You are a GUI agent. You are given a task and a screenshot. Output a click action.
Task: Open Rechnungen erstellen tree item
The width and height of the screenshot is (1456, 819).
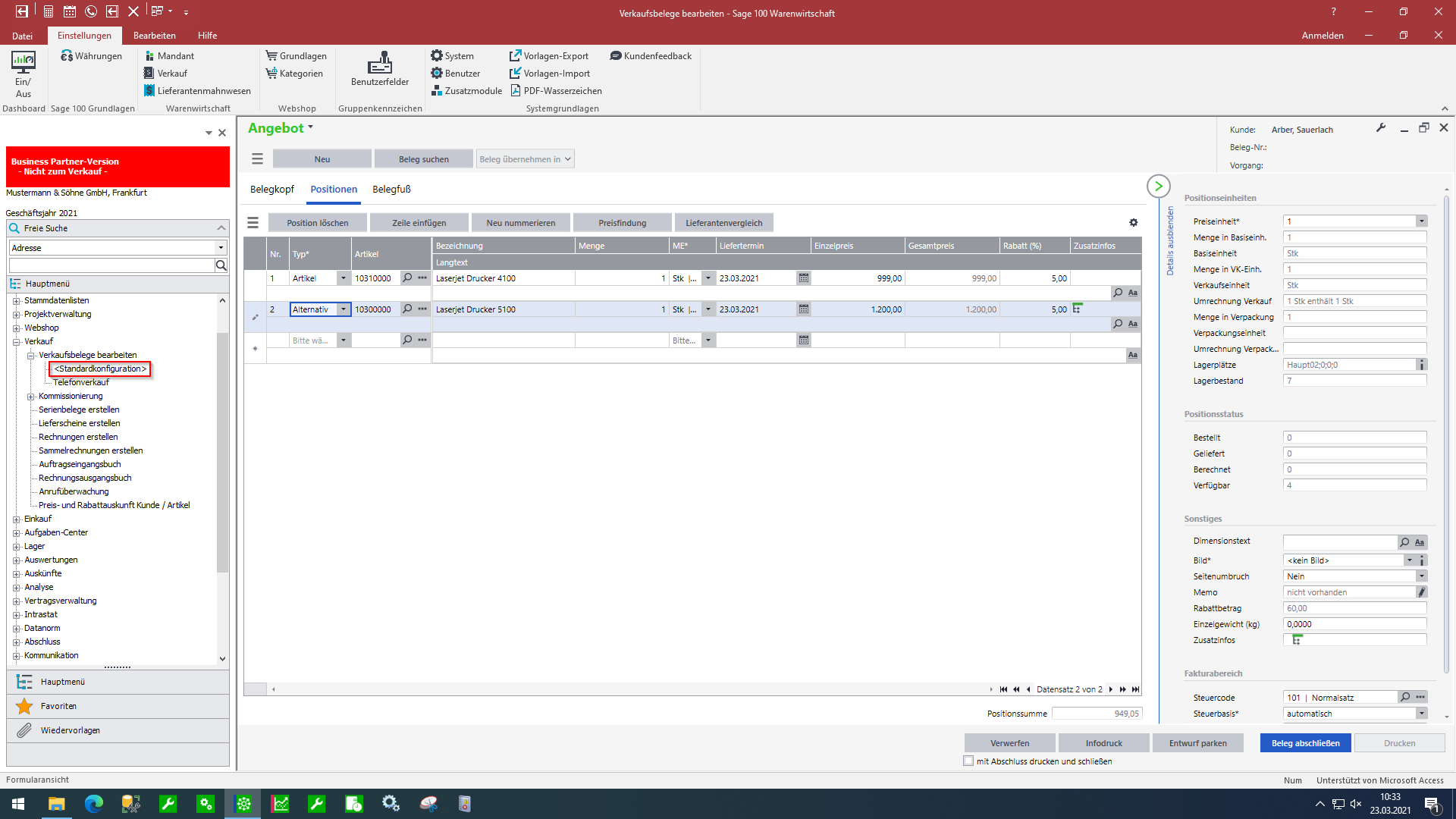click(78, 437)
